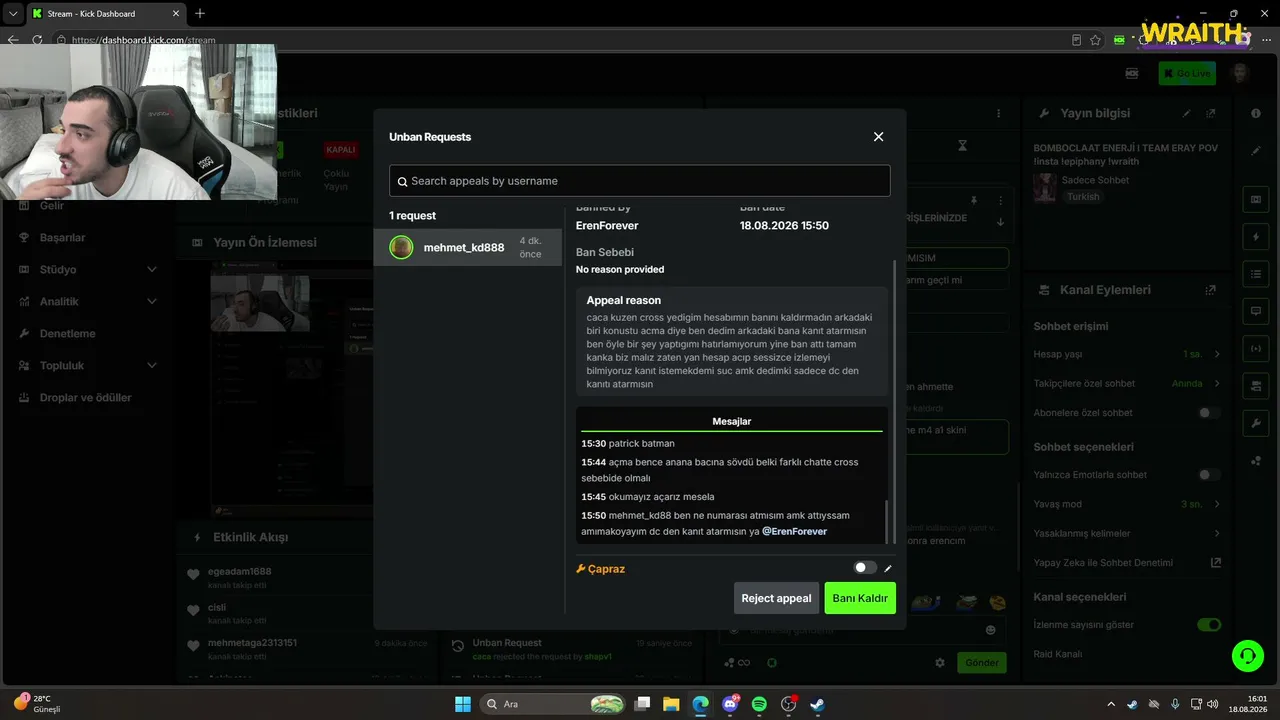Go back in browser
This screenshot has width=1280, height=720.
click(x=13, y=40)
